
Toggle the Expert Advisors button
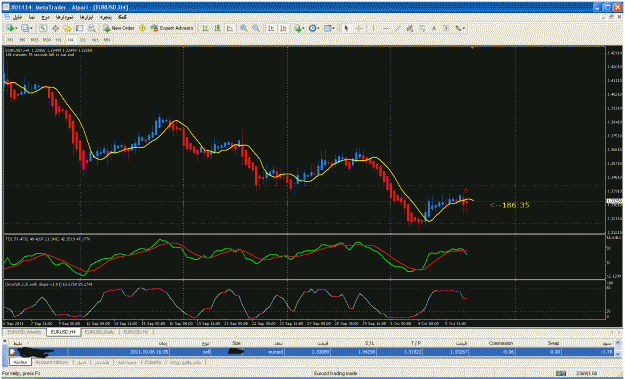point(172,28)
